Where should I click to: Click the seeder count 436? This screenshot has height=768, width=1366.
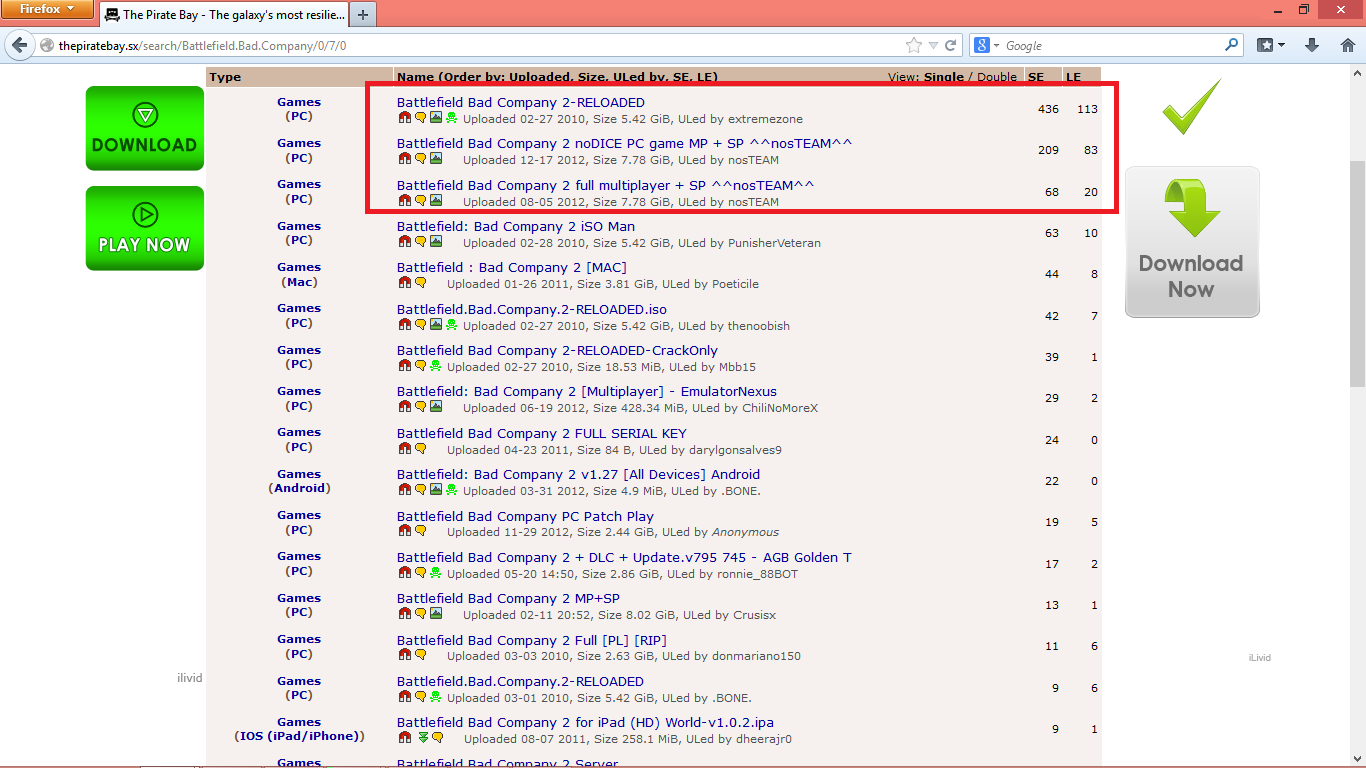pyautogui.click(x=1048, y=109)
